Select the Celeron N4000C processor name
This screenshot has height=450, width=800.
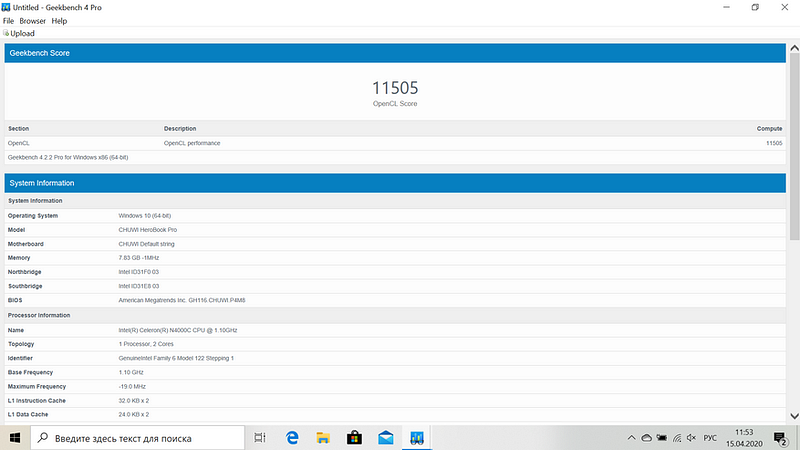point(178,330)
